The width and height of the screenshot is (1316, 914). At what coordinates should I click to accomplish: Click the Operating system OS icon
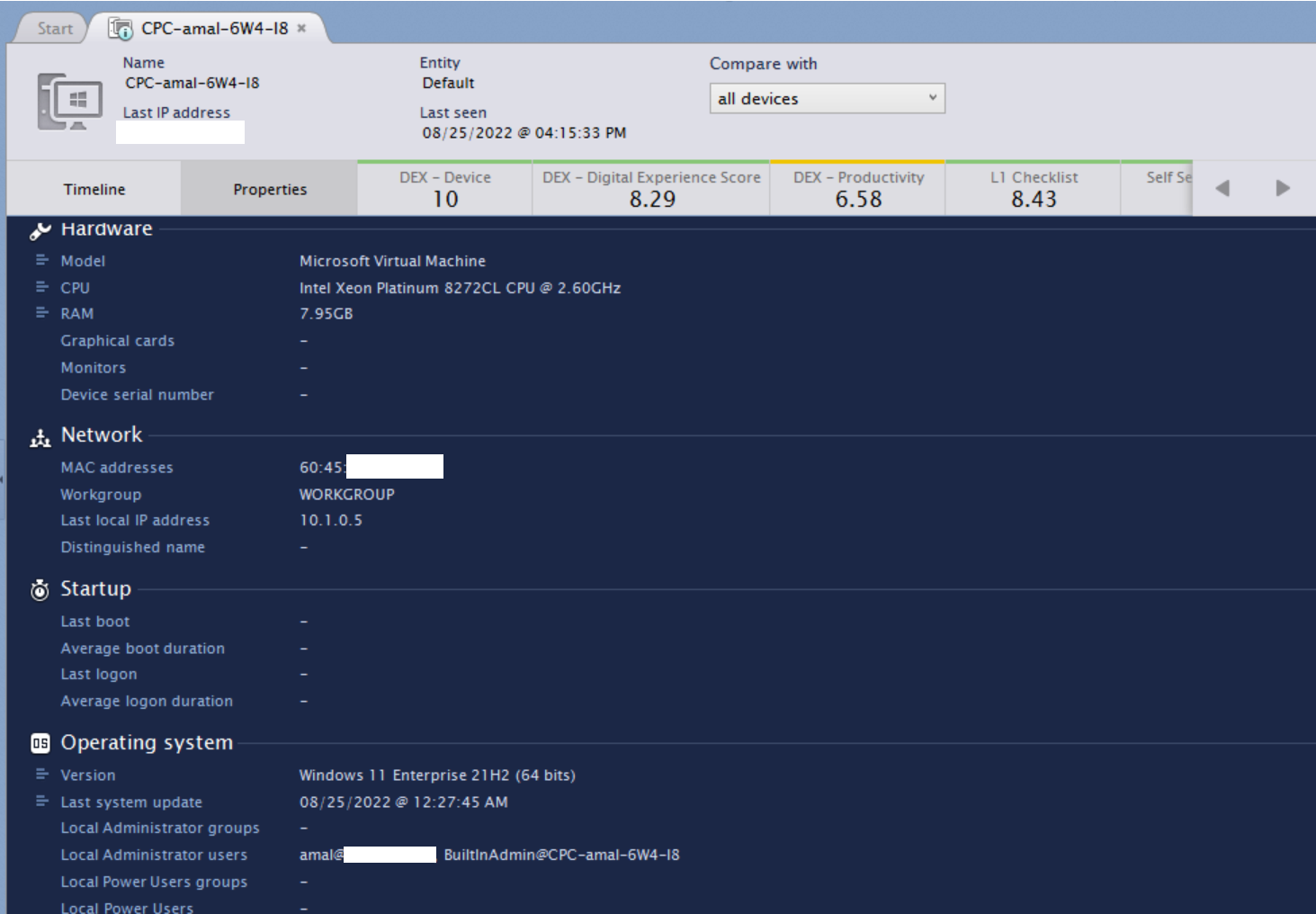(40, 743)
